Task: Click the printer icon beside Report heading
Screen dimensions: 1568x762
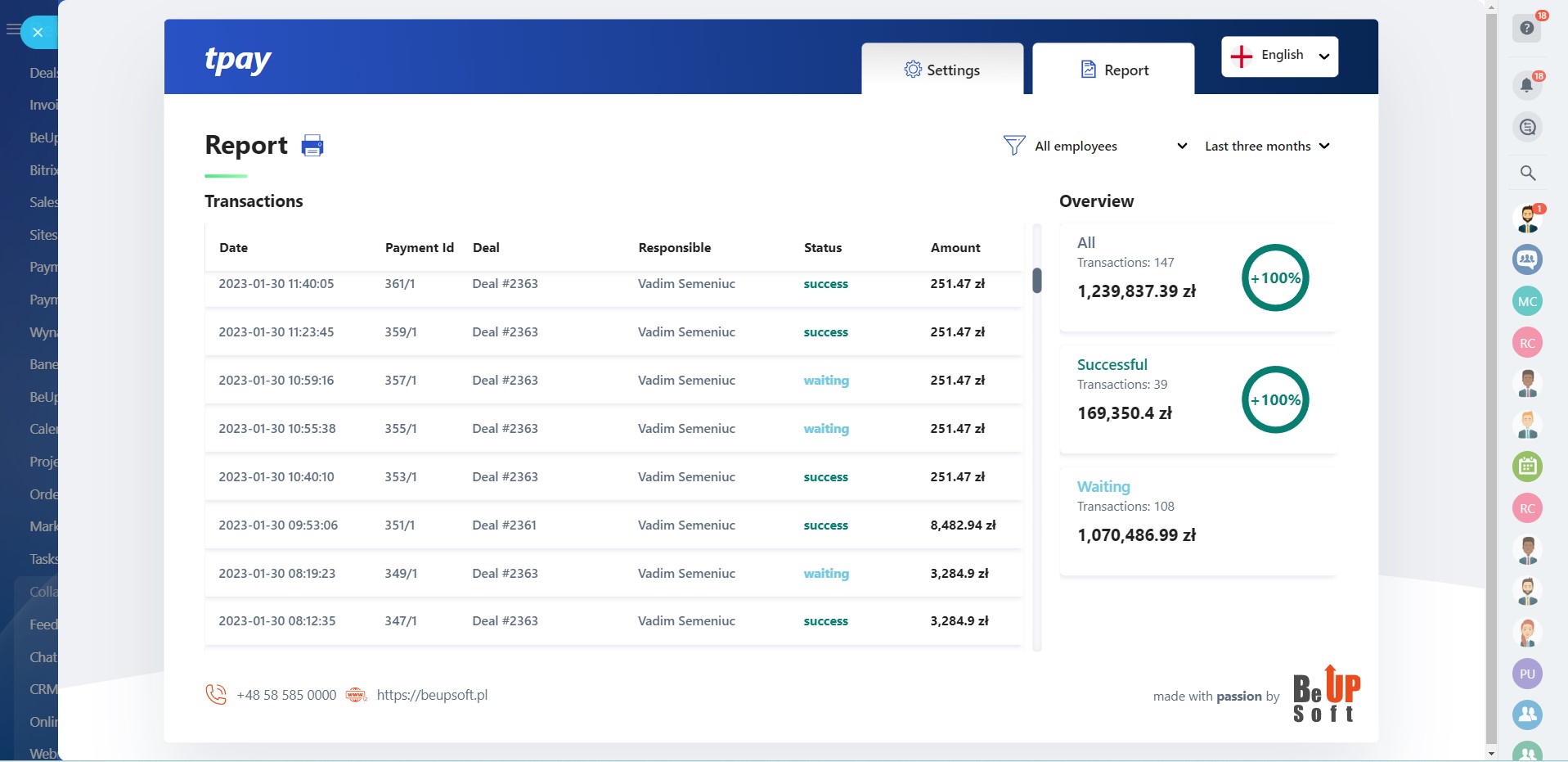Action: [x=312, y=146]
